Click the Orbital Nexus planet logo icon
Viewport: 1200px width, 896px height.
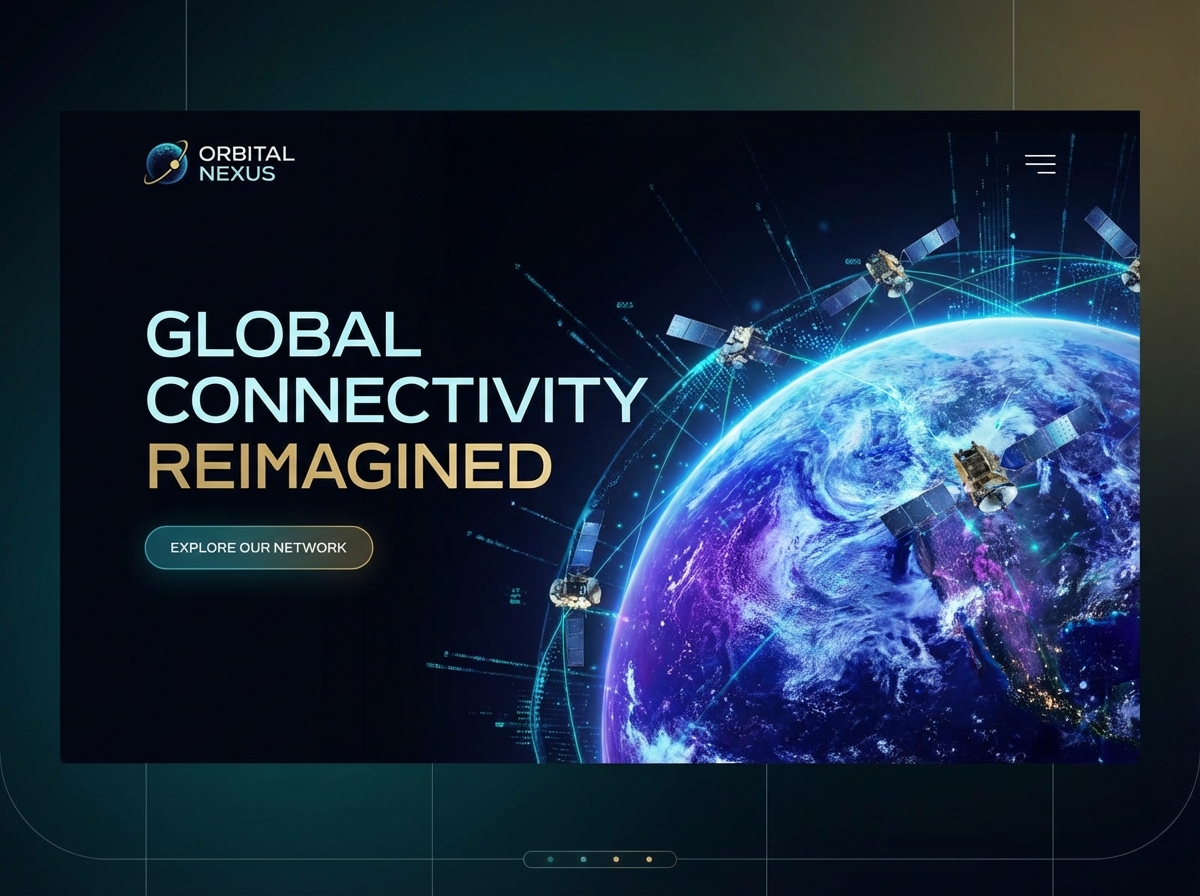168,163
